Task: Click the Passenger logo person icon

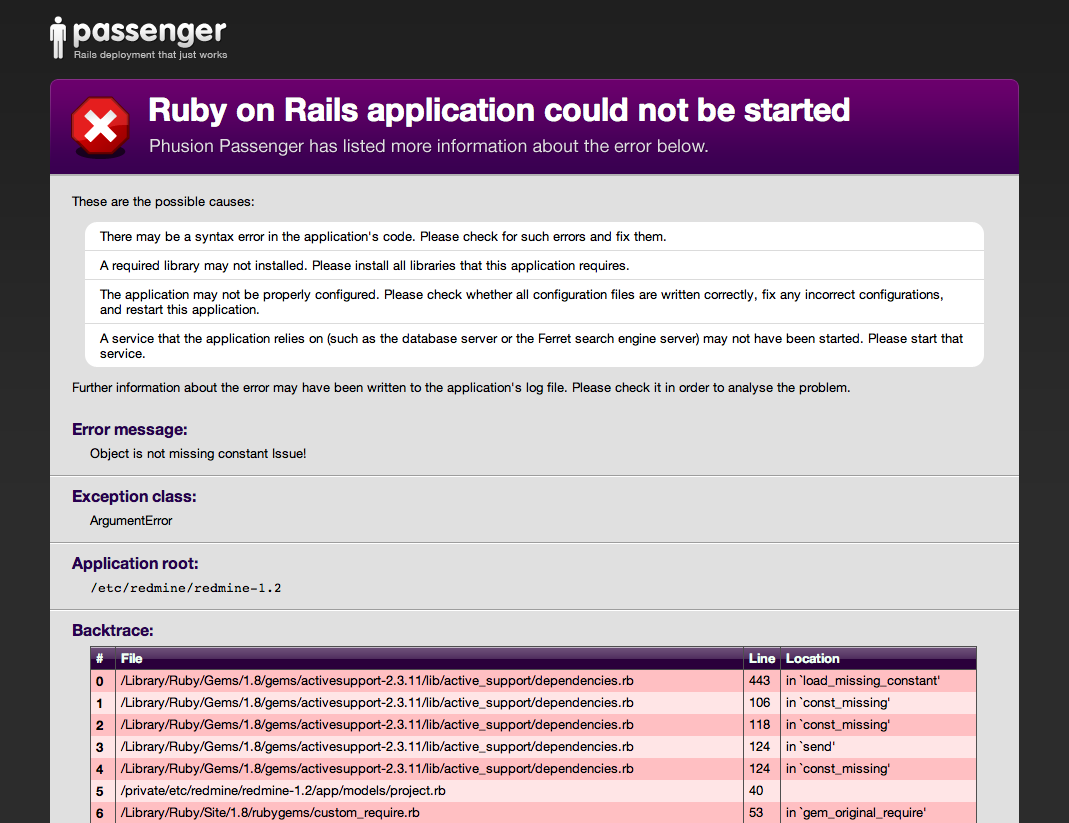Action: pos(58,38)
